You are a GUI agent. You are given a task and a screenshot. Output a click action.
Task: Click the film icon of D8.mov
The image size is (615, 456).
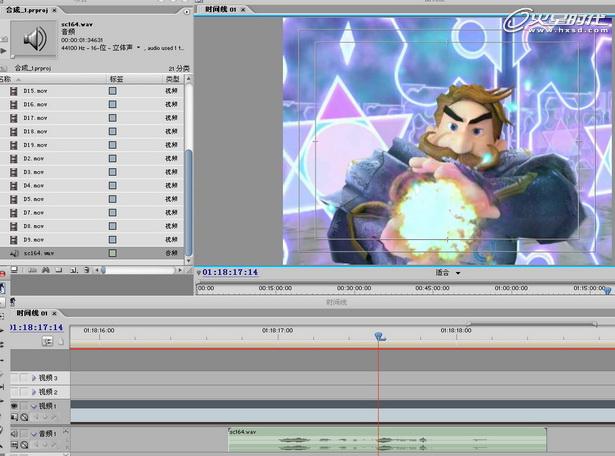(14, 226)
